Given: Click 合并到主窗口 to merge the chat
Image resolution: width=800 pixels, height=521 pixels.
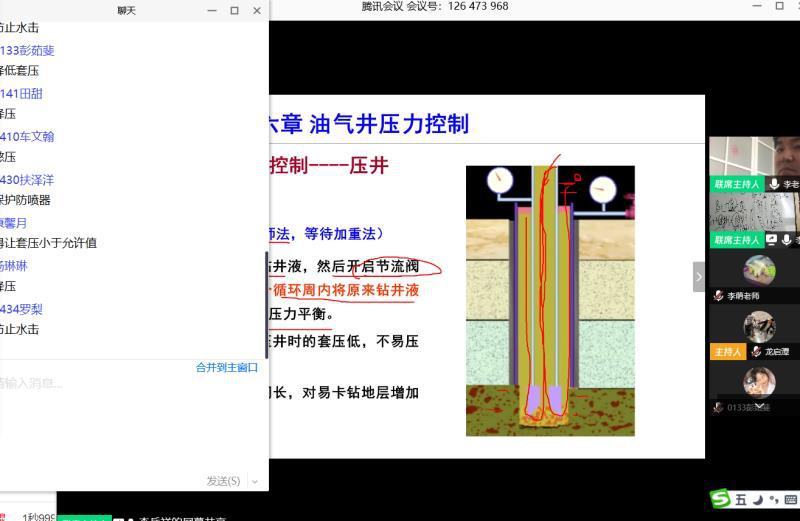Looking at the screenshot, I should [229, 368].
